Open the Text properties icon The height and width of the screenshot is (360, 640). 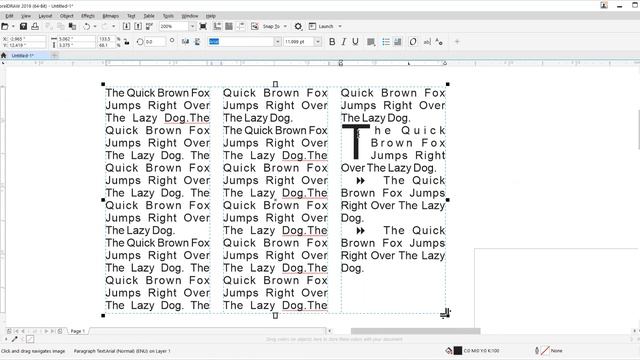point(439,42)
